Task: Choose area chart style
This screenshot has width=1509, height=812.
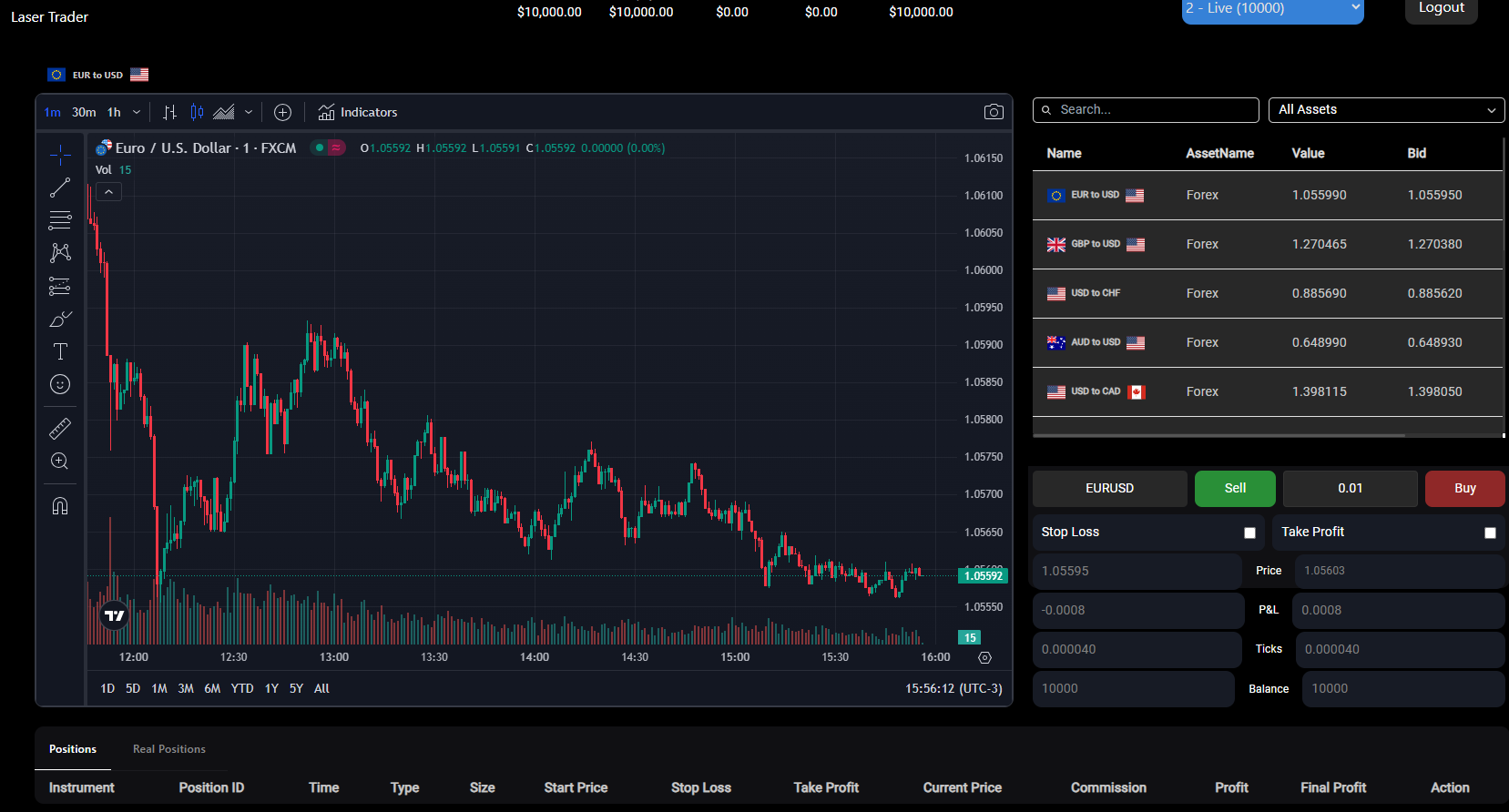Action: click(224, 112)
